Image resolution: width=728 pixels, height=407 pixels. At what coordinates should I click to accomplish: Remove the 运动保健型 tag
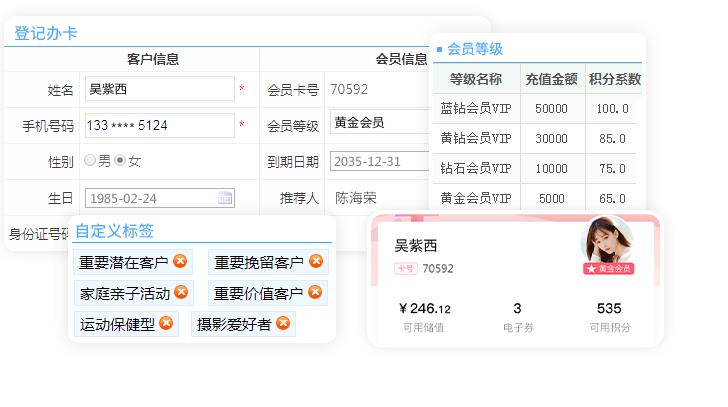tap(166, 324)
